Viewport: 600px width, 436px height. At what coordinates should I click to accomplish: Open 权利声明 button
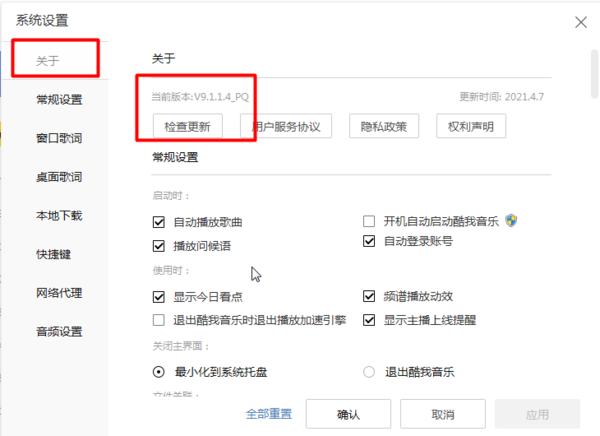tap(471, 126)
